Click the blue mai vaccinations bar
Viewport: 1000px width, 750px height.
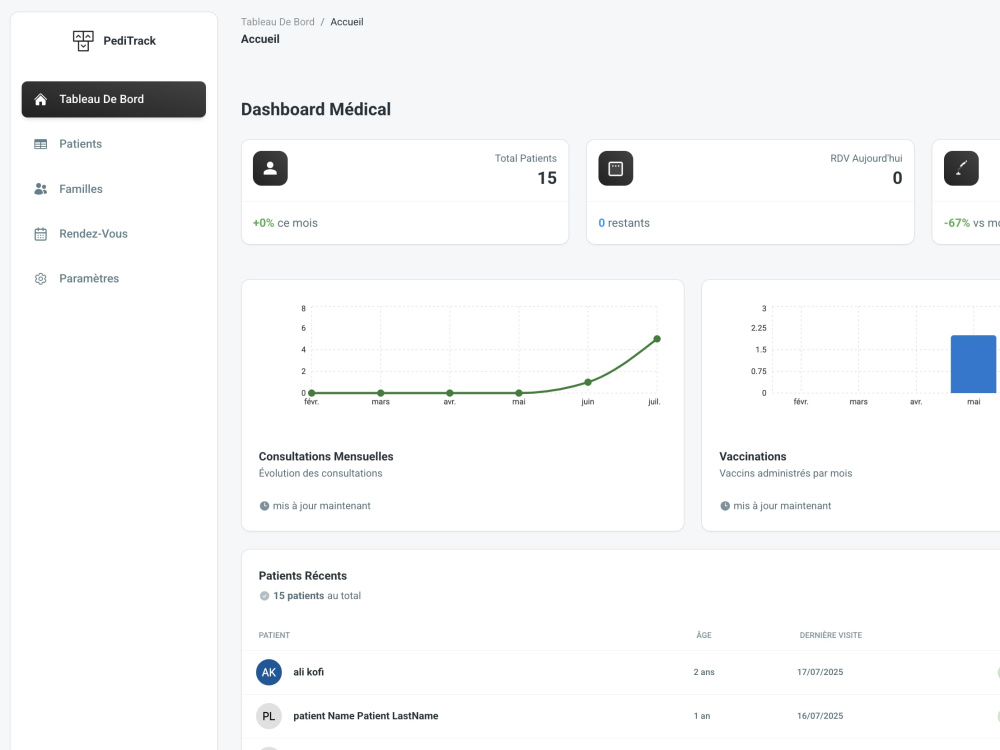click(x=973, y=364)
